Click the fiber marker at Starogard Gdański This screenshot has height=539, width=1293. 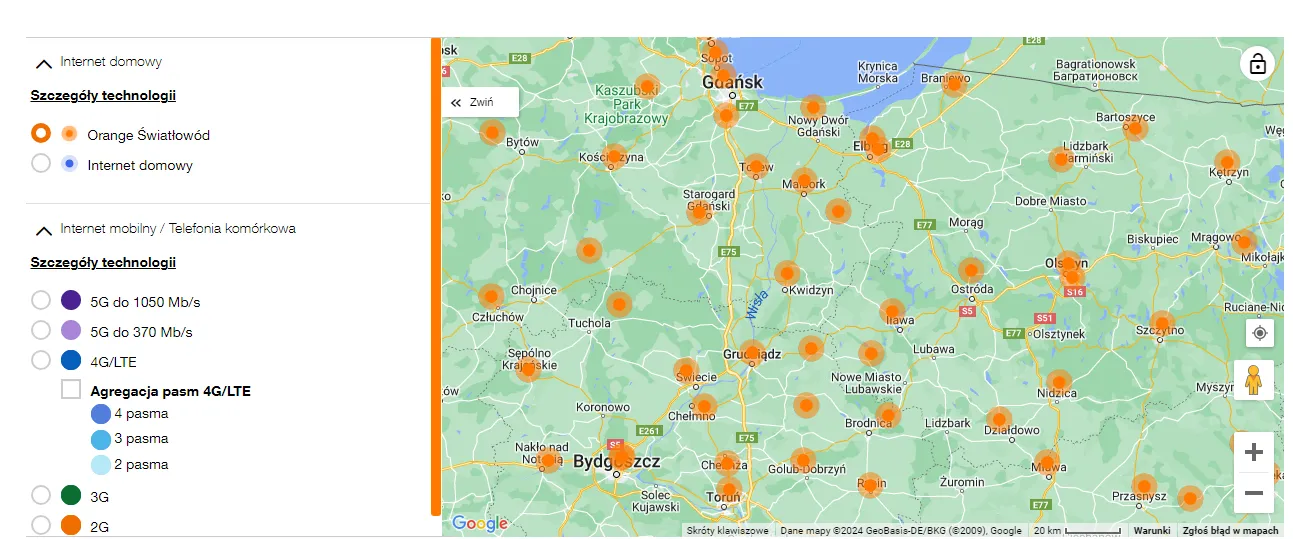(x=700, y=211)
